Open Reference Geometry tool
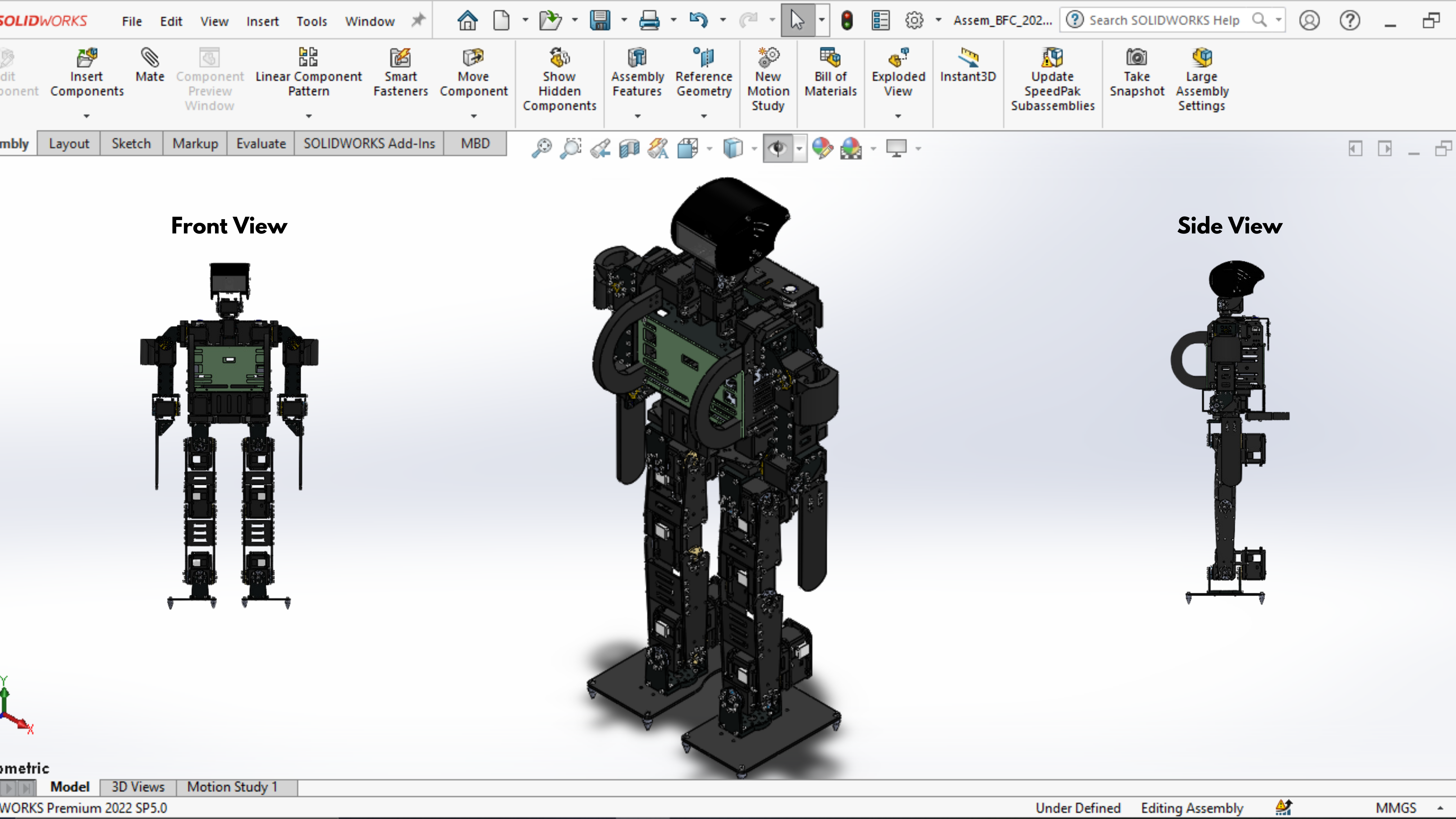Screen dimensions: 1456x819 coord(704,73)
